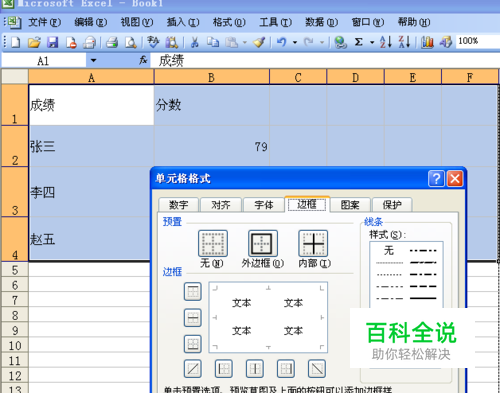Select the 无 line style option
500x393 pixels.
pos(389,250)
